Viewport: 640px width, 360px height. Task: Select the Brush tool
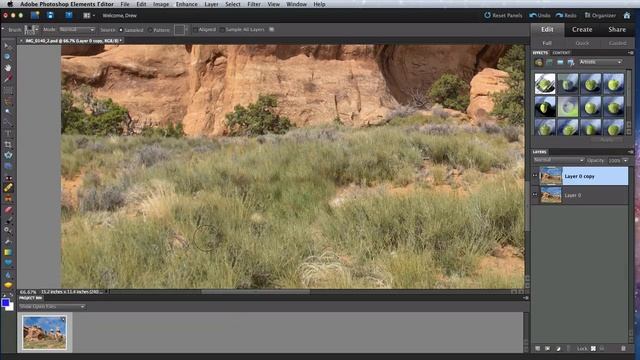coord(8,220)
